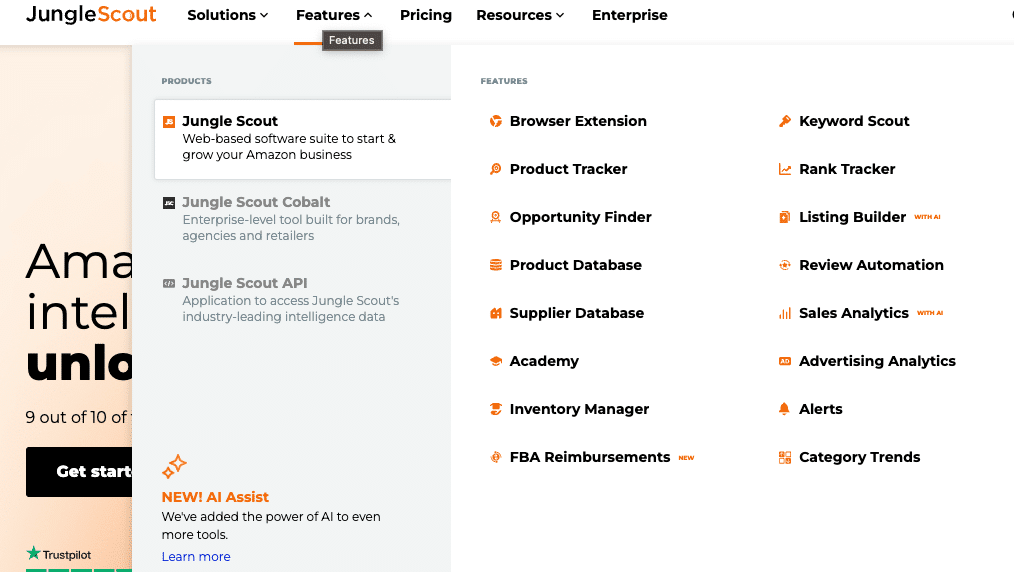Click the WITH AI badge by Sales Analytics
The width and height of the screenshot is (1014, 572).
pyautogui.click(x=930, y=313)
